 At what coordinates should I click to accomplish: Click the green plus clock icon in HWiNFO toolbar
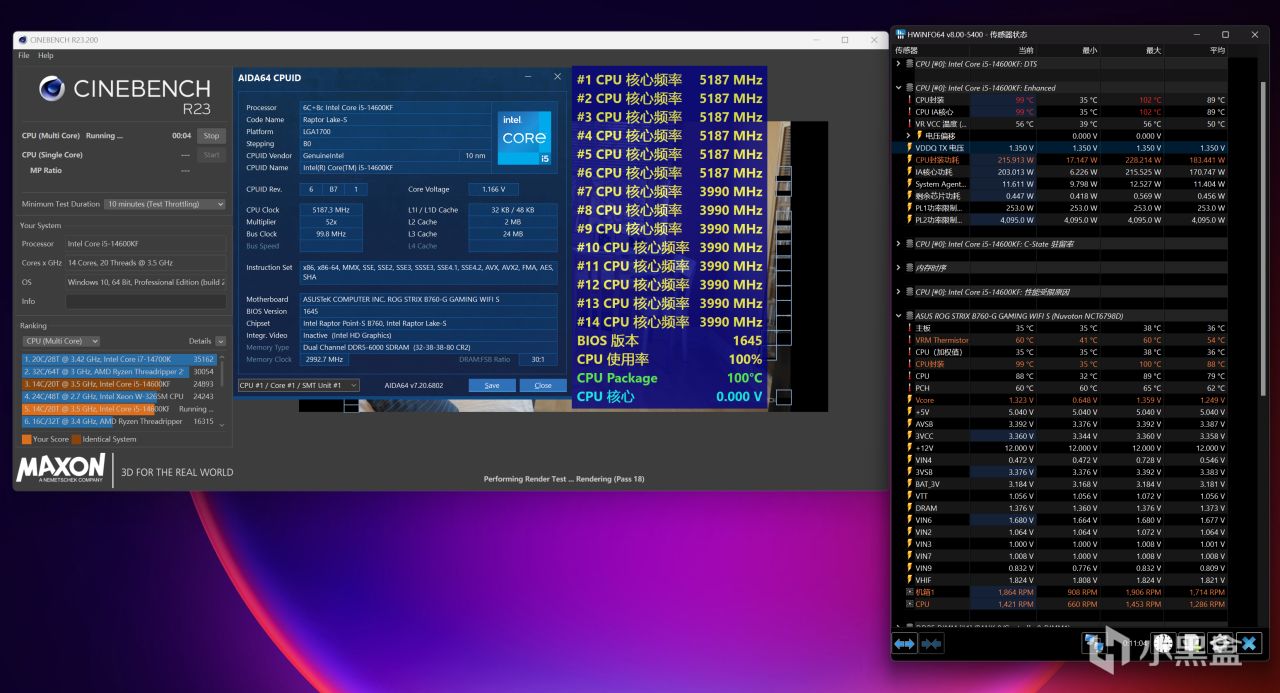1190,643
